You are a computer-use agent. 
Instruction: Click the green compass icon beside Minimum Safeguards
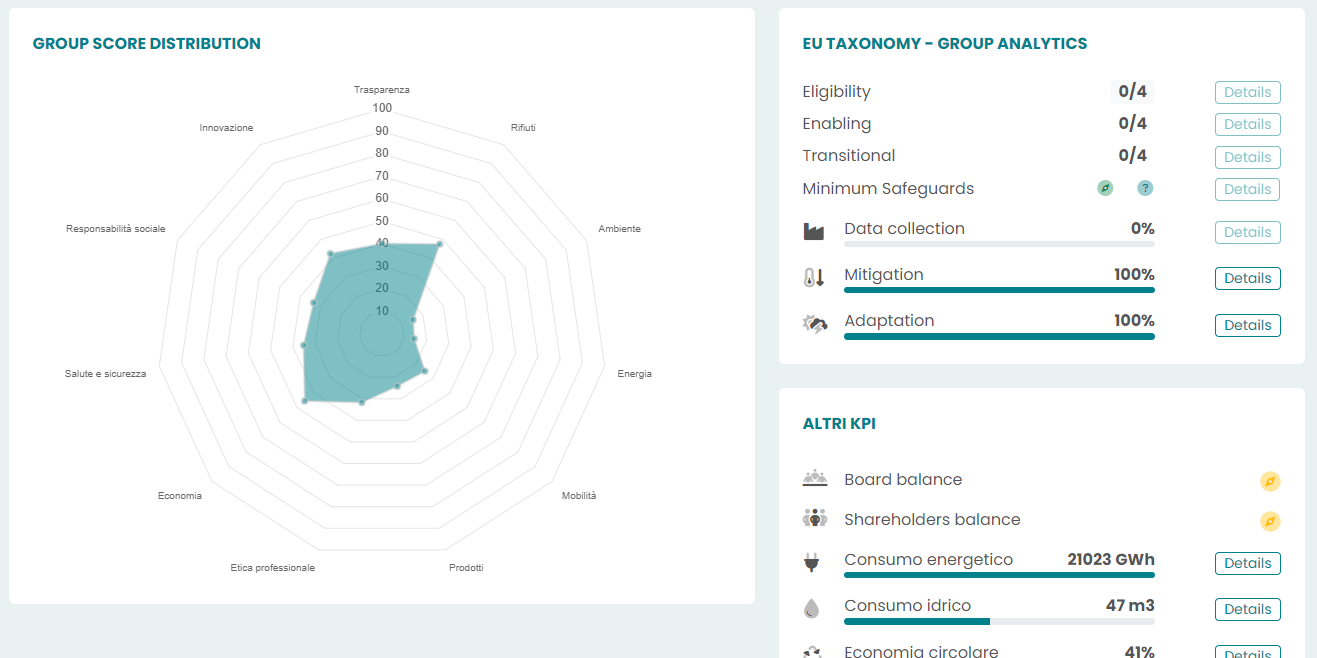1105,188
